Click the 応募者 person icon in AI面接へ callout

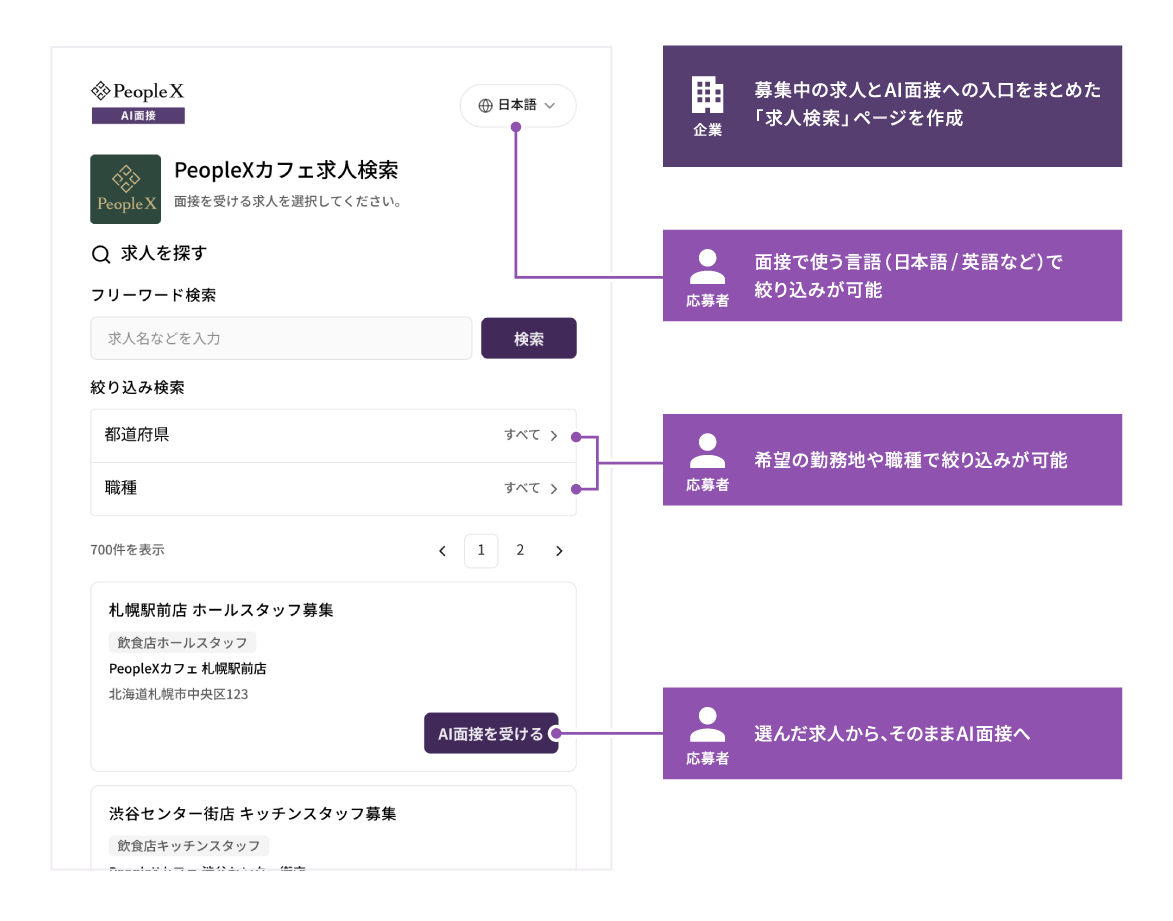click(707, 725)
